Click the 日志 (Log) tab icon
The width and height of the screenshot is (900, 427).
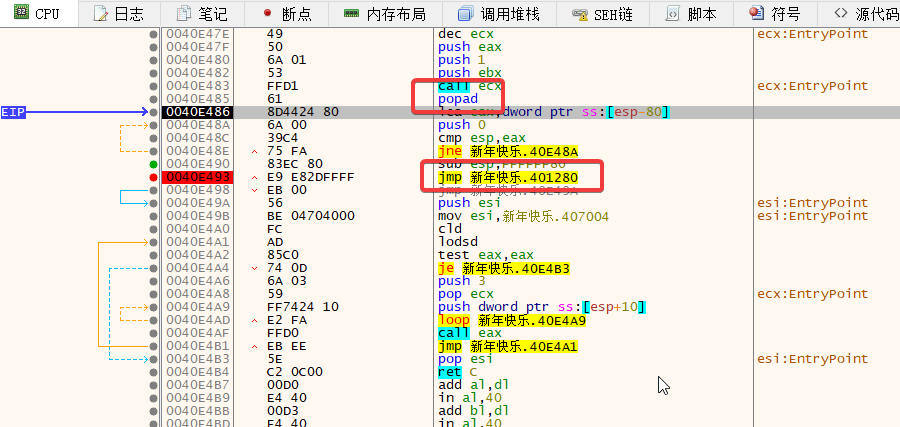click(x=100, y=14)
